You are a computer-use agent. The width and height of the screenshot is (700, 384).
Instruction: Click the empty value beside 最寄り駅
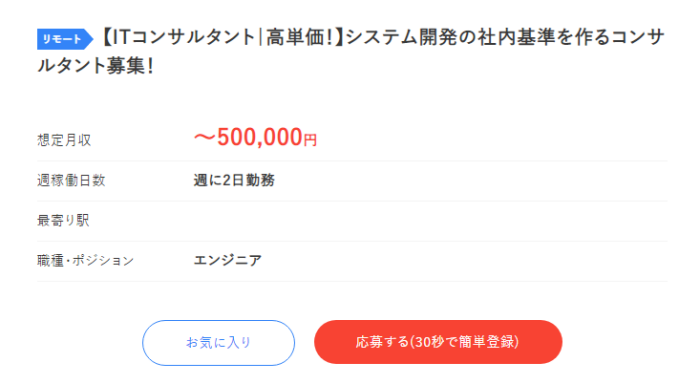pyautogui.click(x=430, y=221)
